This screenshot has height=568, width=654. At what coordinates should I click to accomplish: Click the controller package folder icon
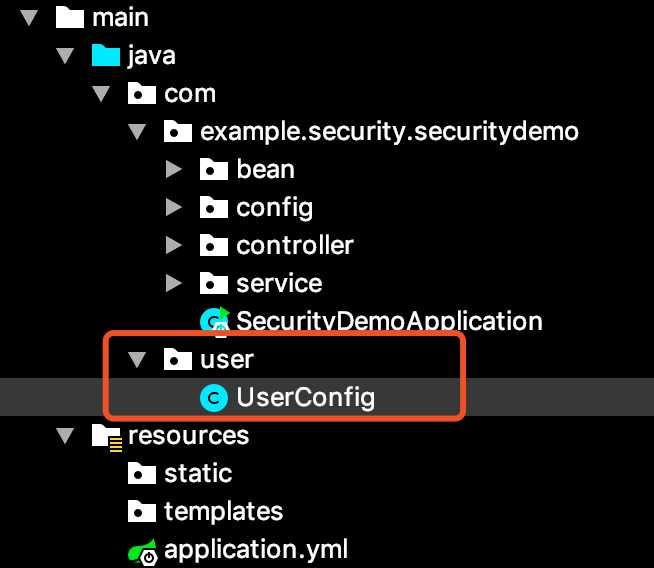click(x=214, y=245)
